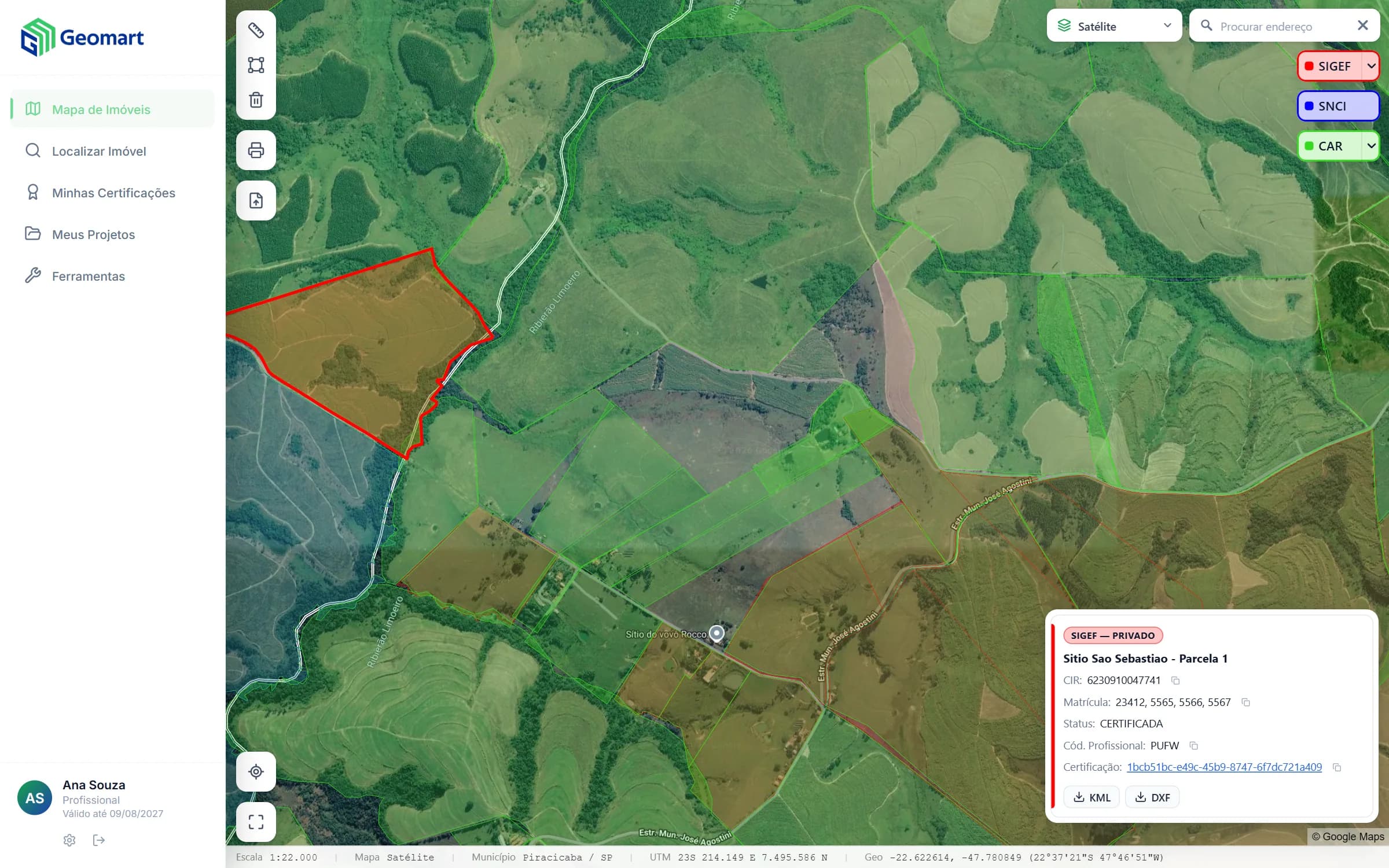The image size is (1389, 868).
Task: Open Ferramentas menu
Action: [x=112, y=276]
